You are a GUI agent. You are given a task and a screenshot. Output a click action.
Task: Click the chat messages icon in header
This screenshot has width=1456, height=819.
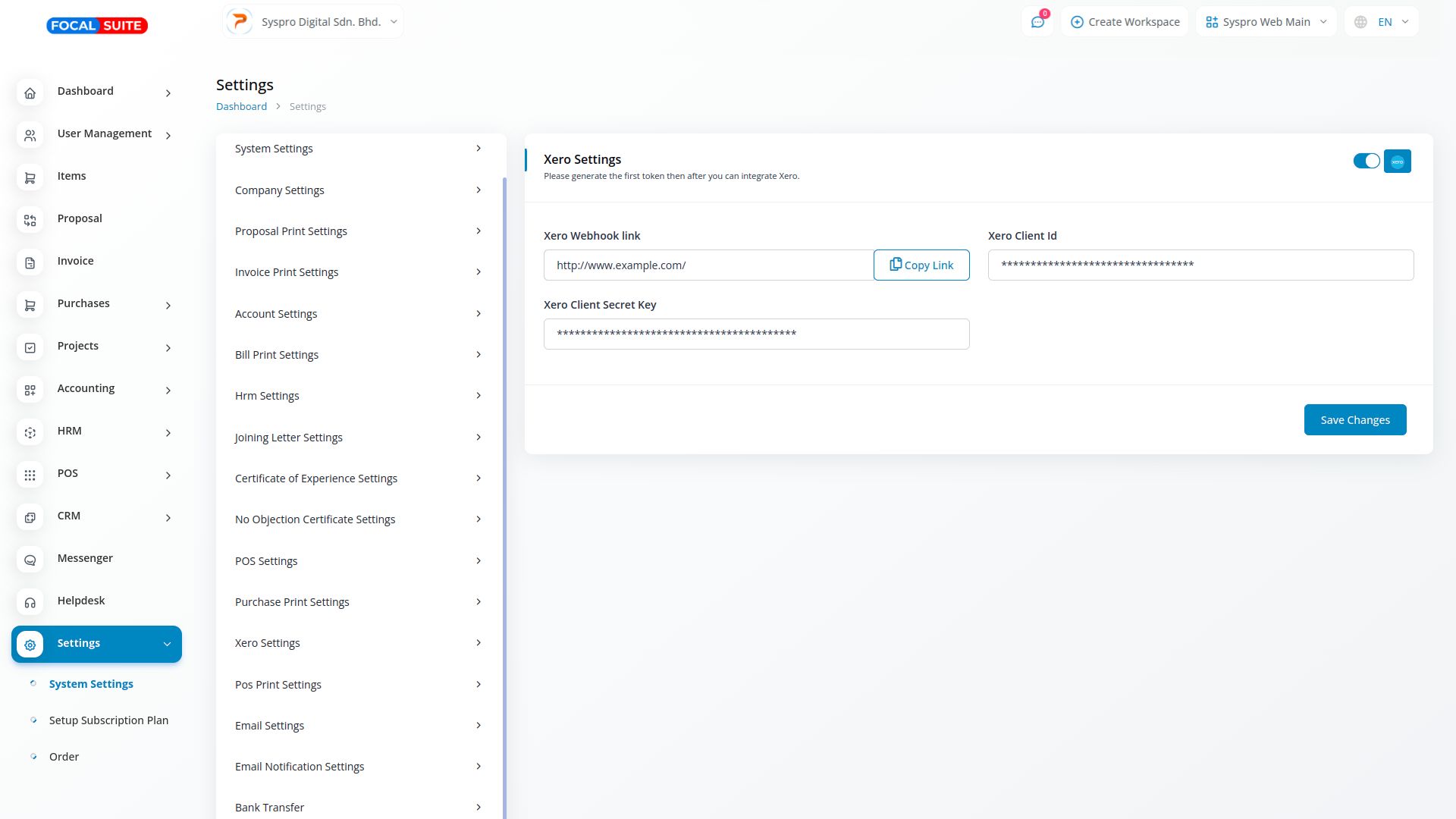click(x=1037, y=22)
